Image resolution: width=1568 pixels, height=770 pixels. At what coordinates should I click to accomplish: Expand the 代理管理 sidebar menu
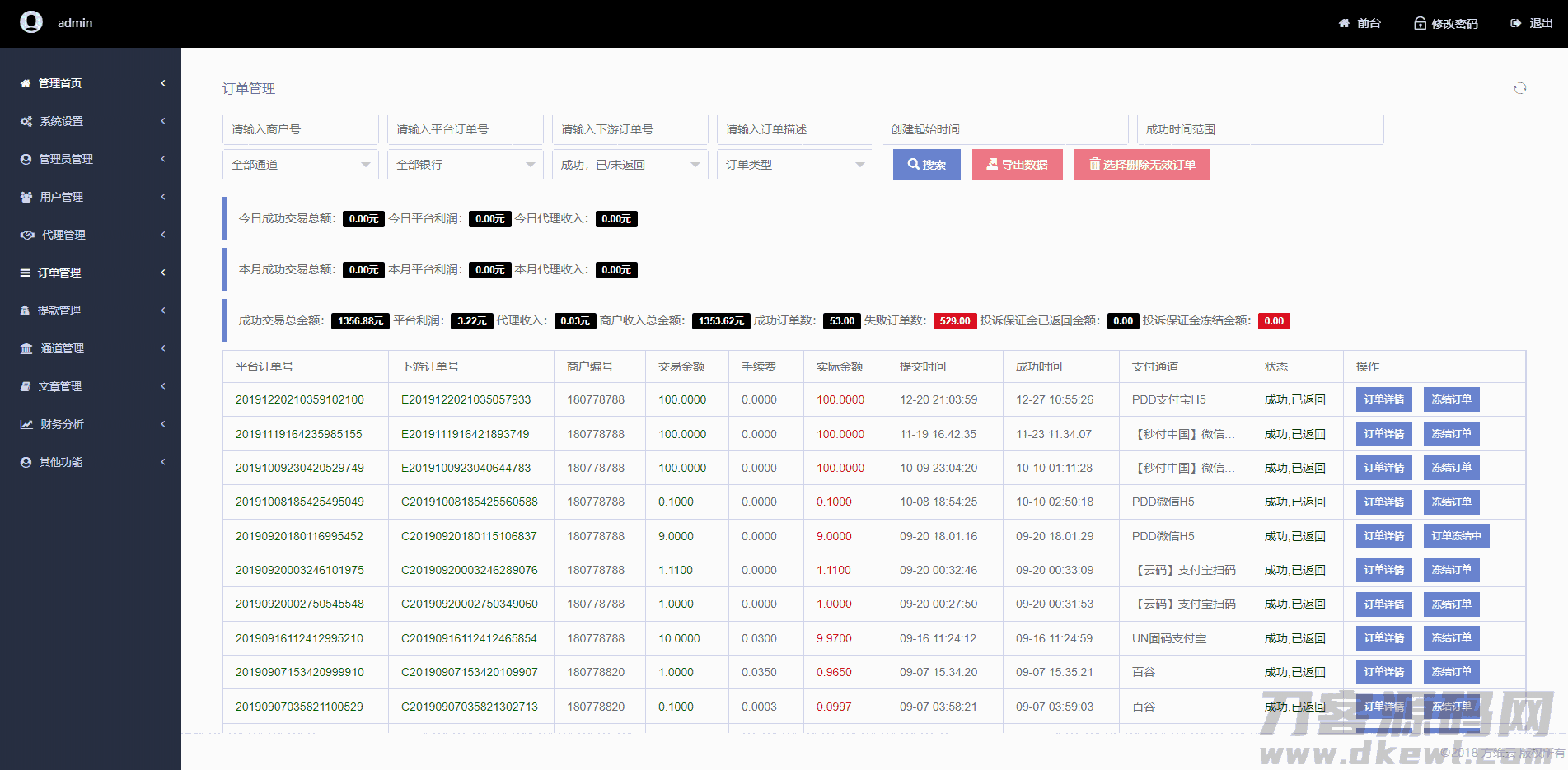[x=91, y=235]
